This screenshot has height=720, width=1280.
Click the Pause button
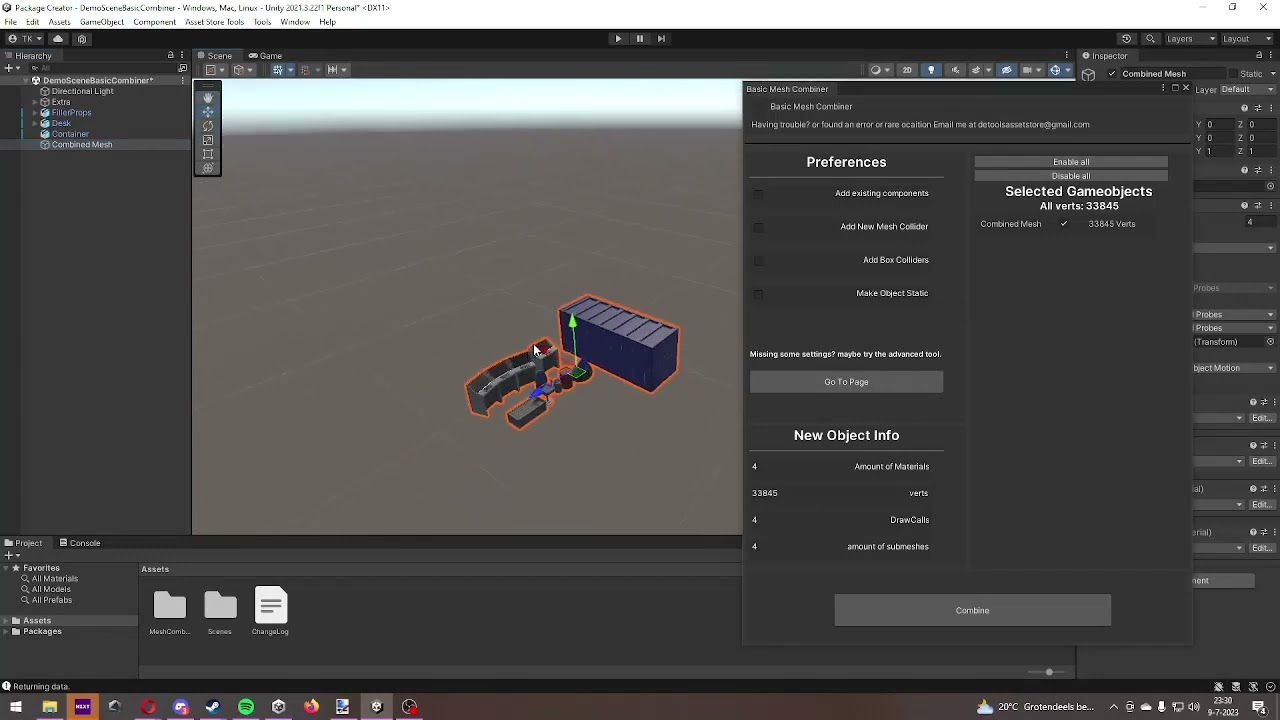tap(639, 38)
